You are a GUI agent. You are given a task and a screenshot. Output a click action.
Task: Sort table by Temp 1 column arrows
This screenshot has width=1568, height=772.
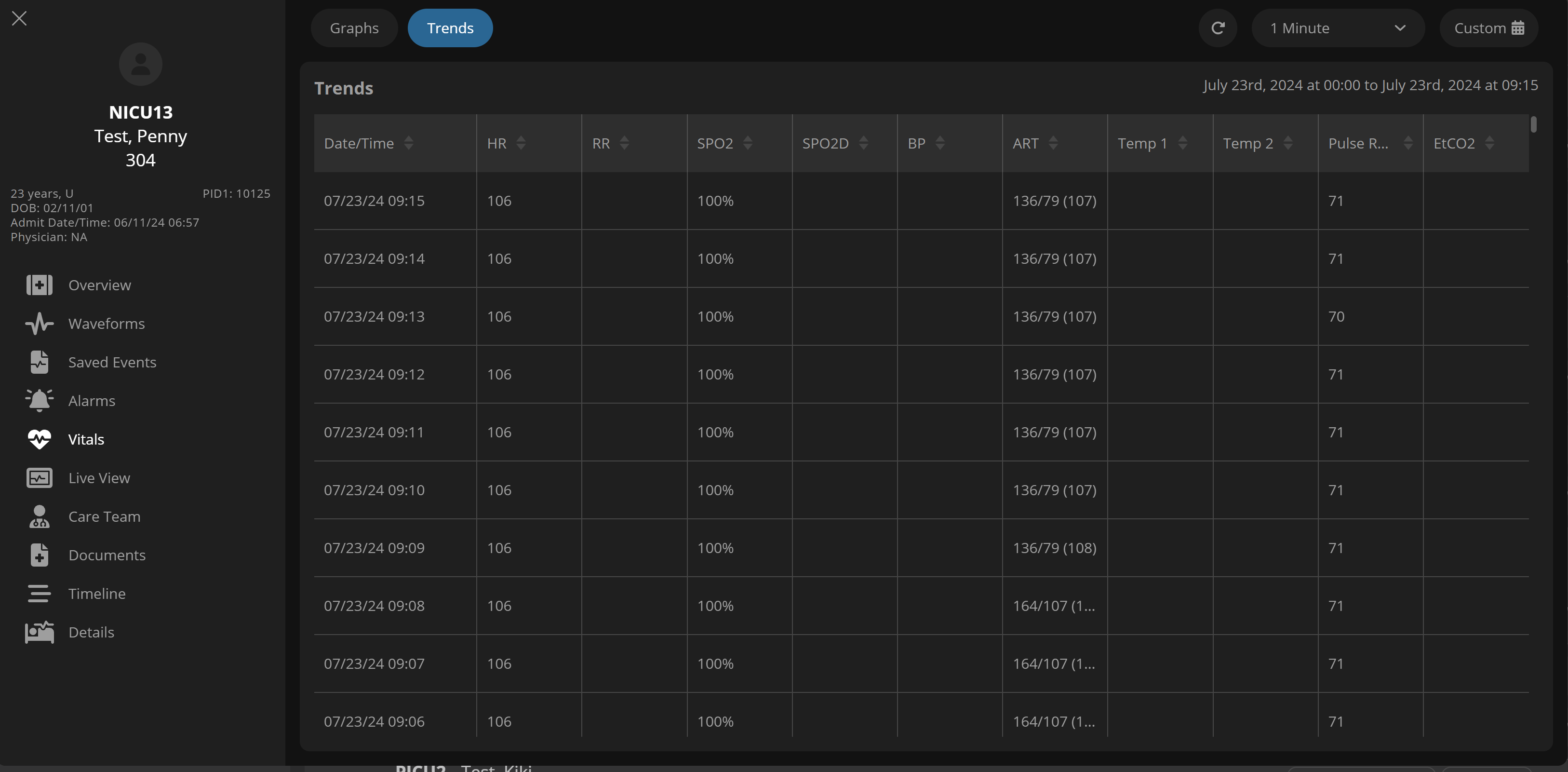[1183, 143]
